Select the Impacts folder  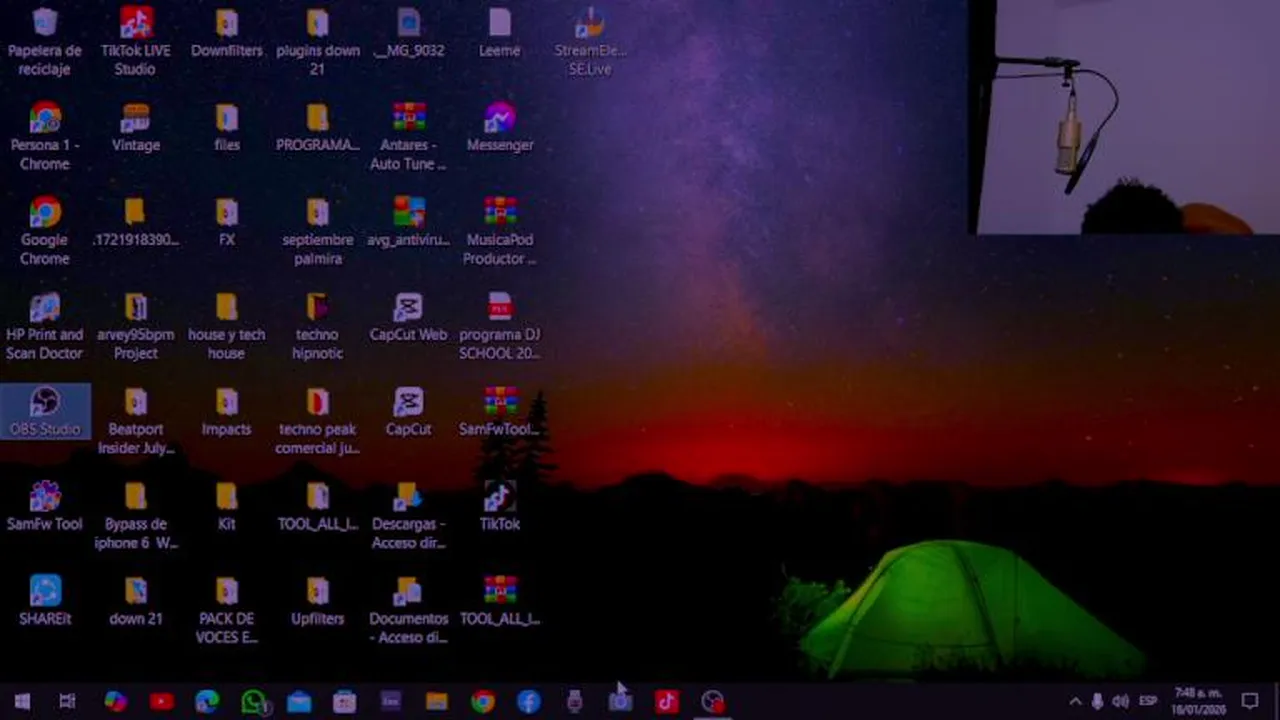pos(227,413)
